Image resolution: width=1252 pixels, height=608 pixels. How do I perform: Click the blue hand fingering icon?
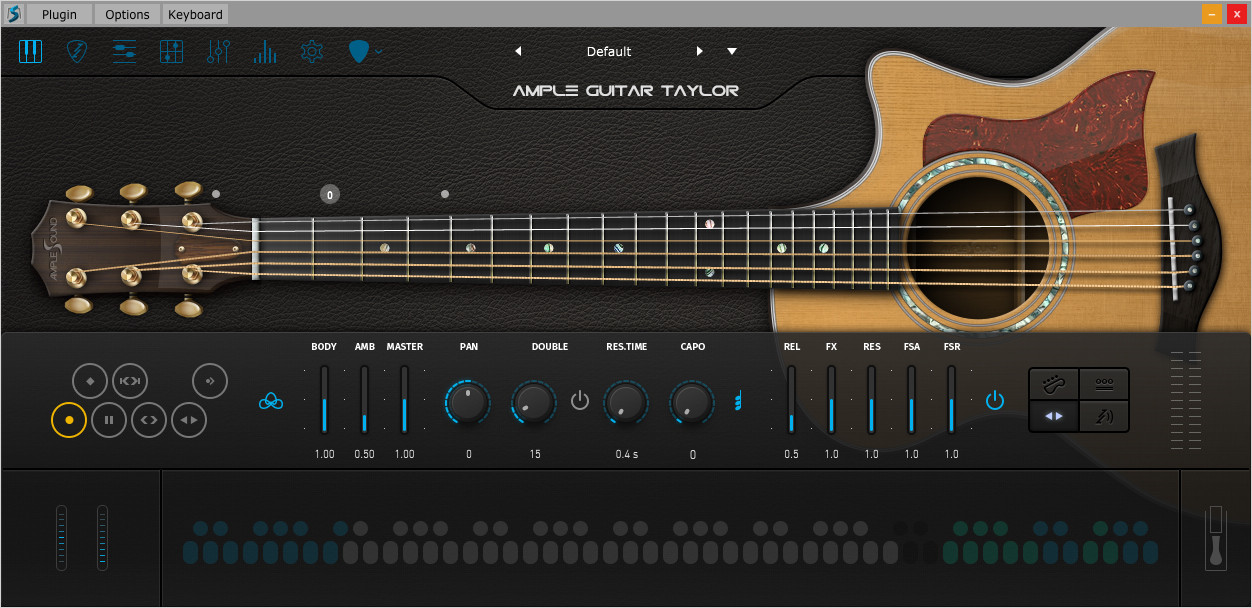pyautogui.click(x=738, y=401)
